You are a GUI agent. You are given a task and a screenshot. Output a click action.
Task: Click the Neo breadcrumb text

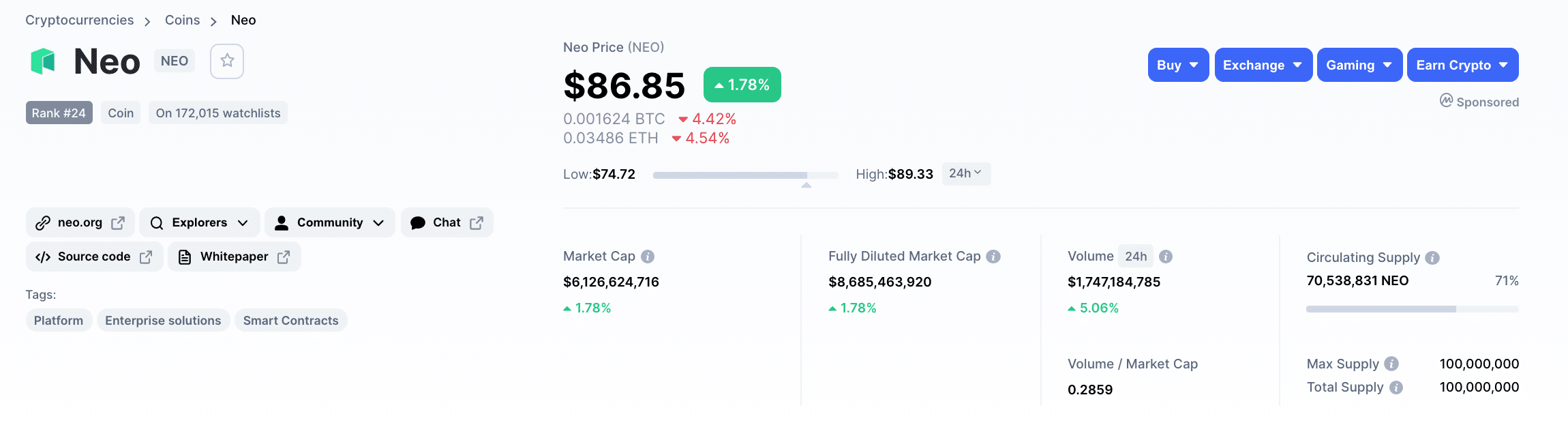(x=243, y=20)
